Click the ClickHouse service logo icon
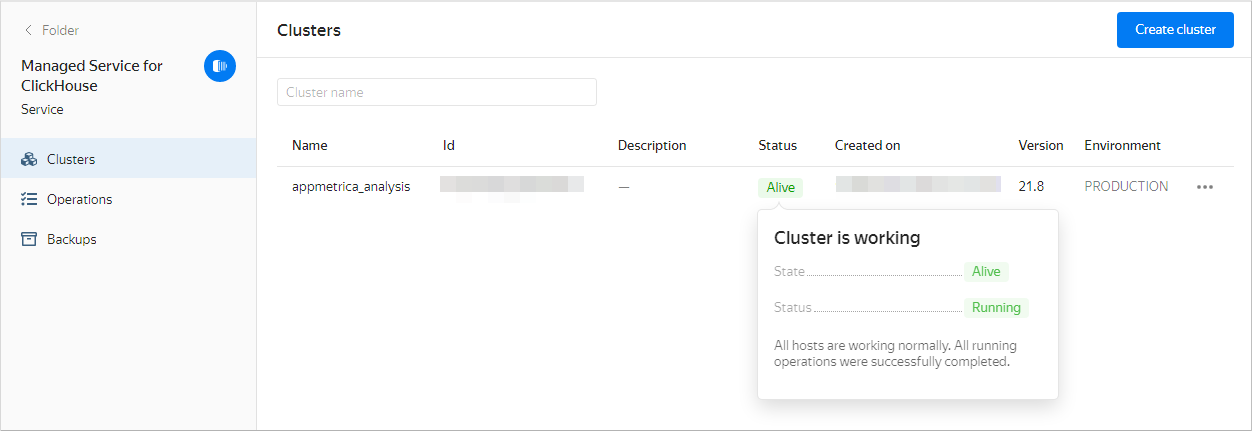This screenshot has width=1252, height=431. (x=220, y=66)
